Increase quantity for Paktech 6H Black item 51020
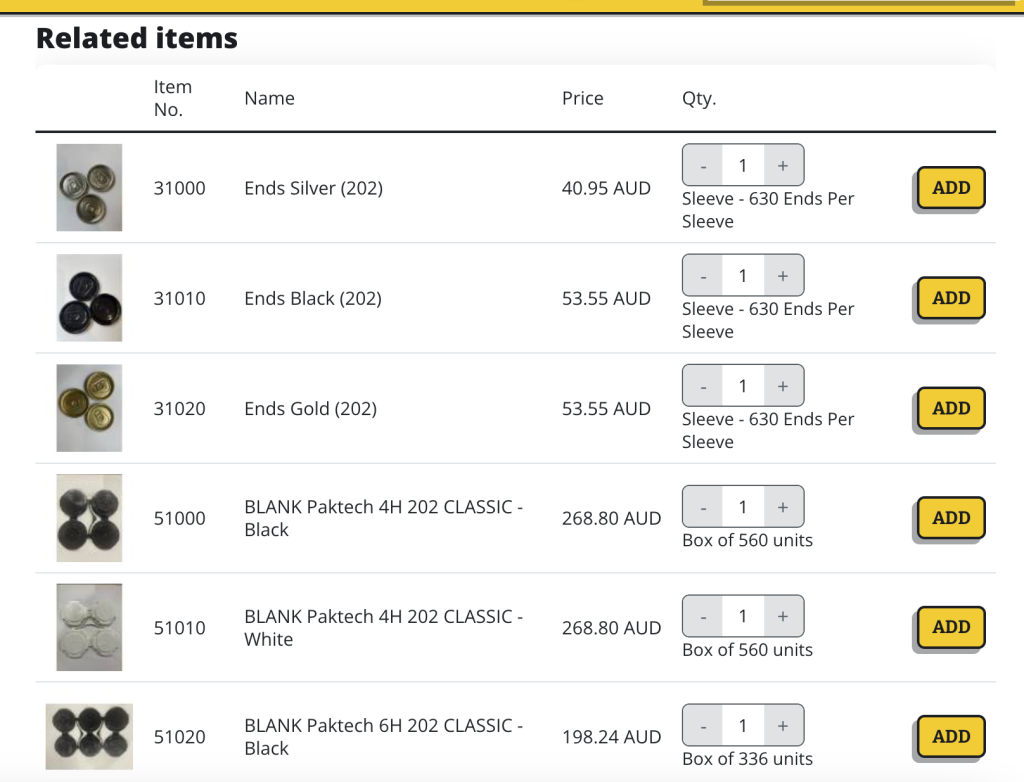The width and height of the screenshot is (1024, 782). click(783, 725)
